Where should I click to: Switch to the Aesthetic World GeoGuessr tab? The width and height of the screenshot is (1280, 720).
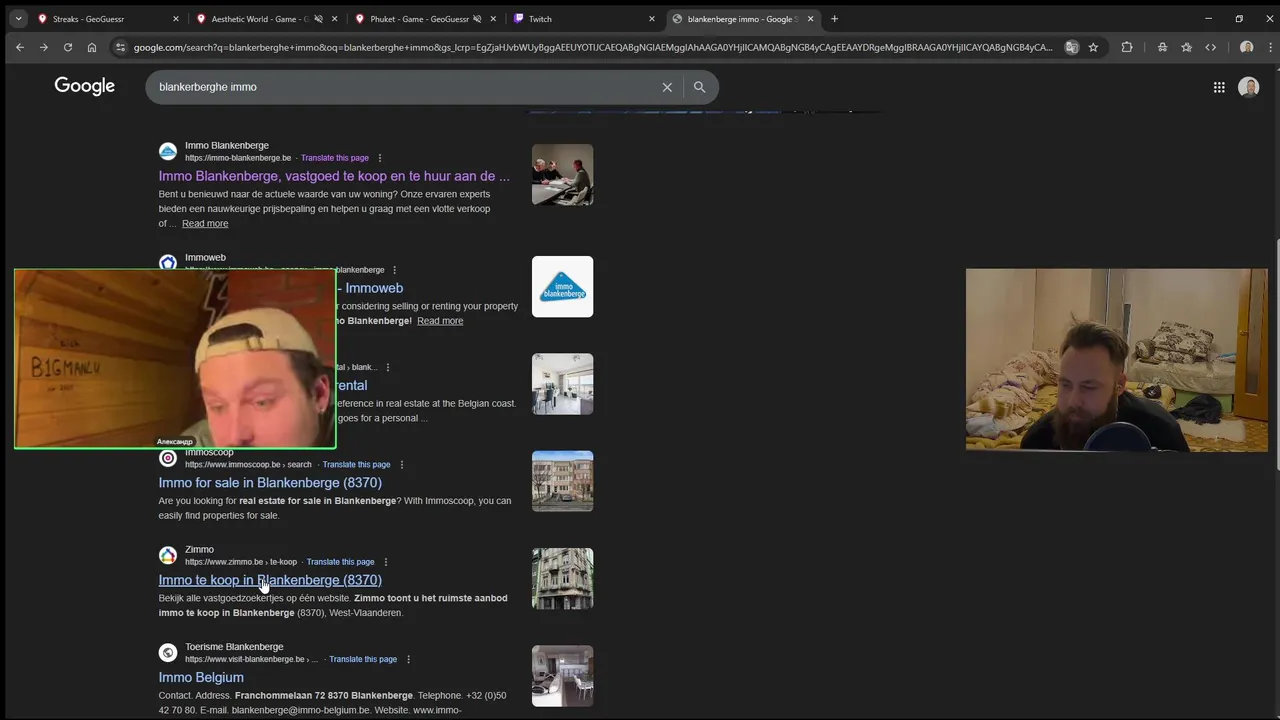coord(266,18)
